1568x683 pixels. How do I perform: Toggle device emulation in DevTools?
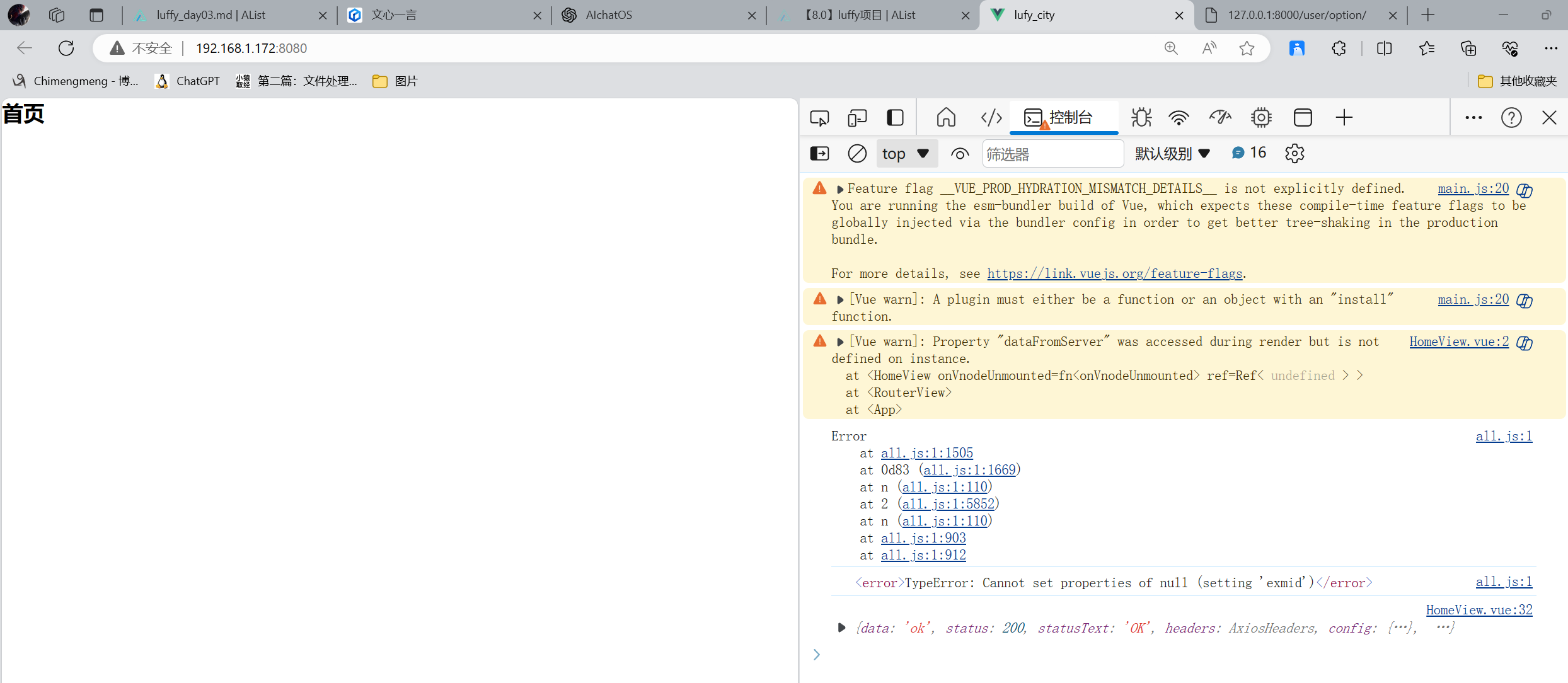[x=857, y=118]
